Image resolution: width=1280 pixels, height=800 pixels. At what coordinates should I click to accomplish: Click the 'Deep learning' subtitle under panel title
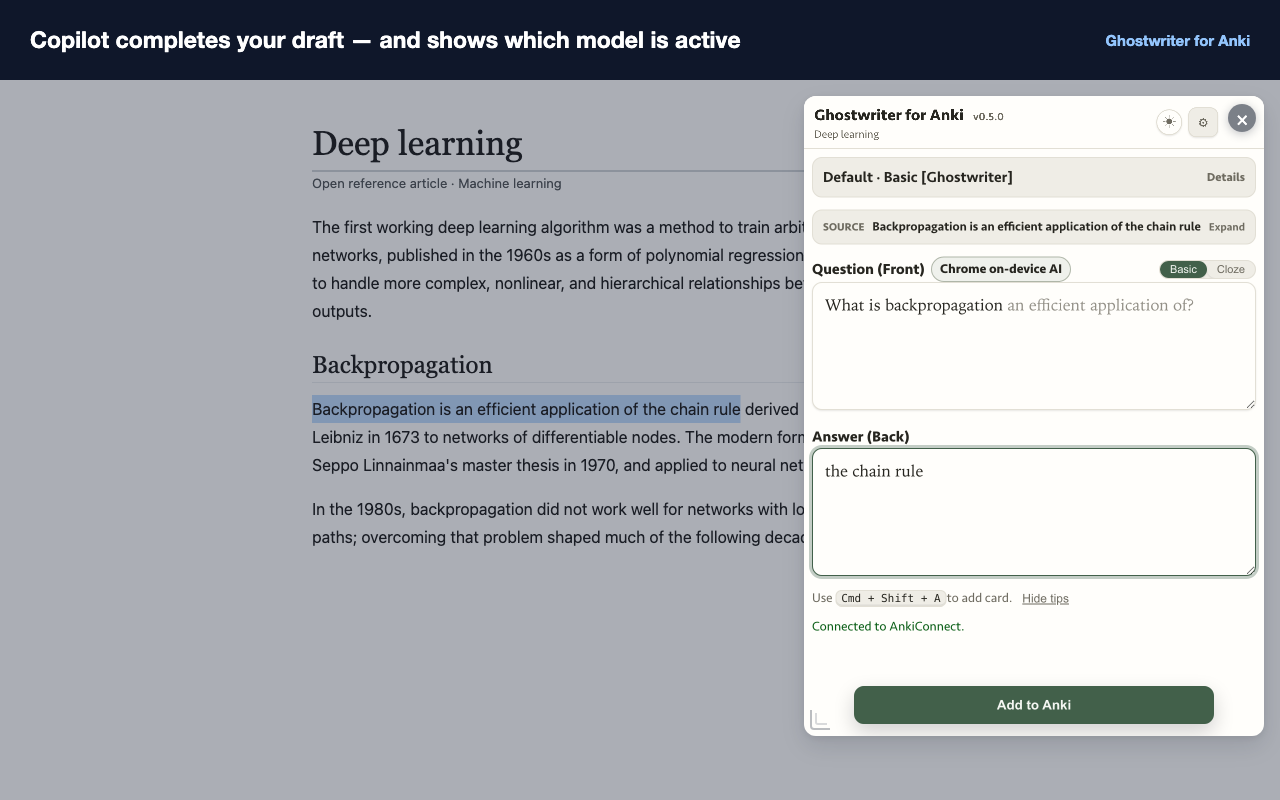click(x=846, y=135)
